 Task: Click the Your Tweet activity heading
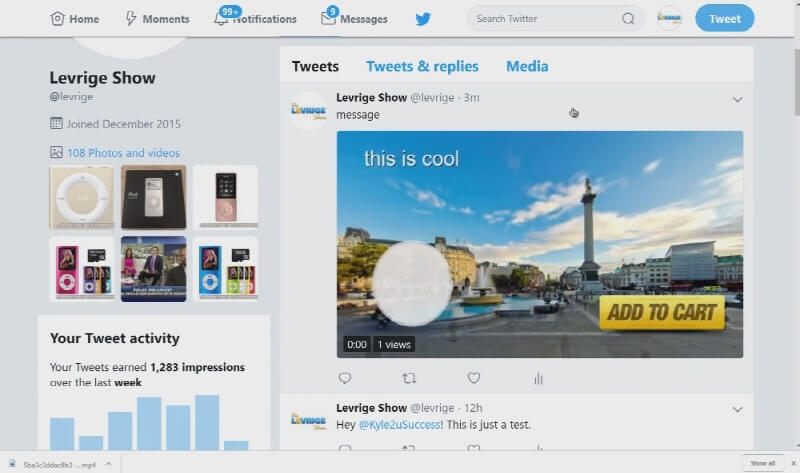115,338
